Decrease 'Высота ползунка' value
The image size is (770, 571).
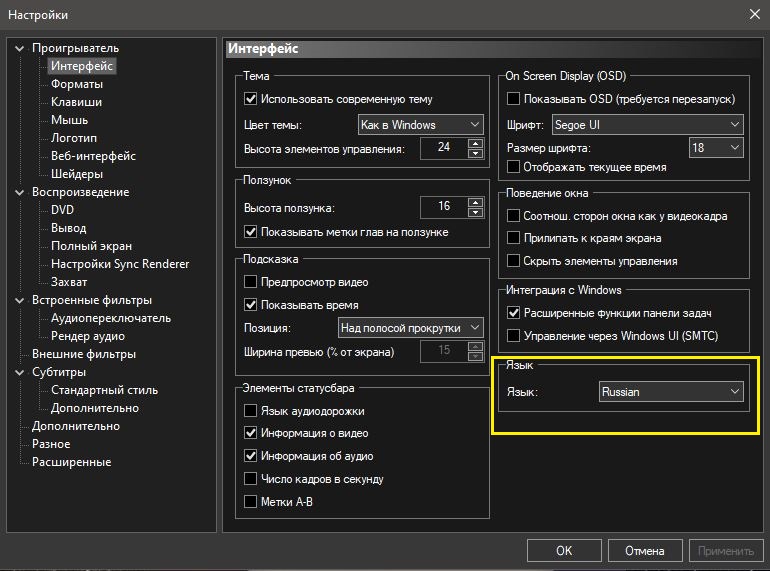click(x=475, y=212)
